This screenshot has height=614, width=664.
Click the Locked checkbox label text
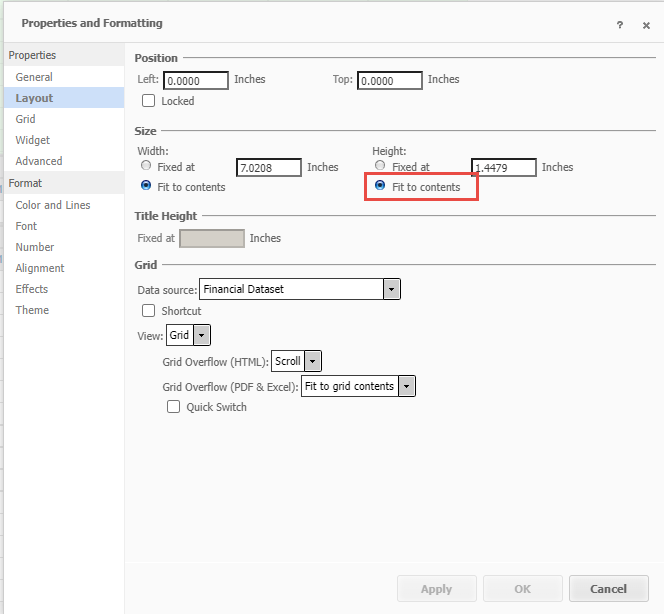pos(178,101)
